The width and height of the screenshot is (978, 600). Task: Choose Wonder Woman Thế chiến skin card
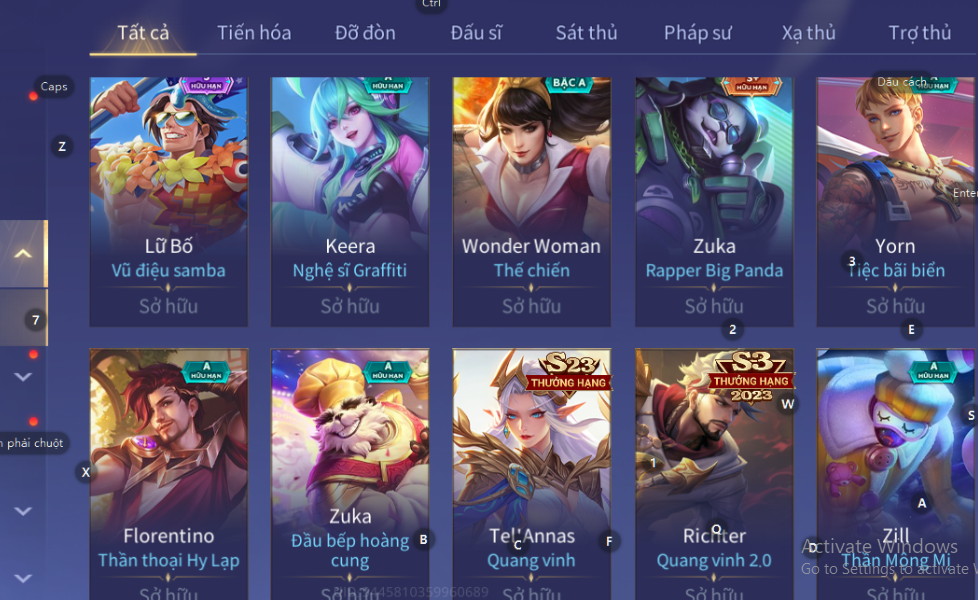tap(531, 201)
